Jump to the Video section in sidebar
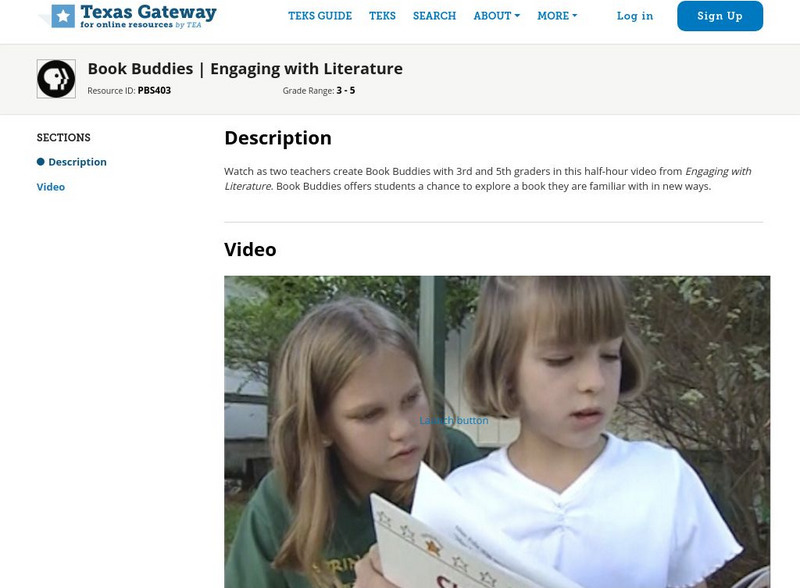 [x=51, y=187]
